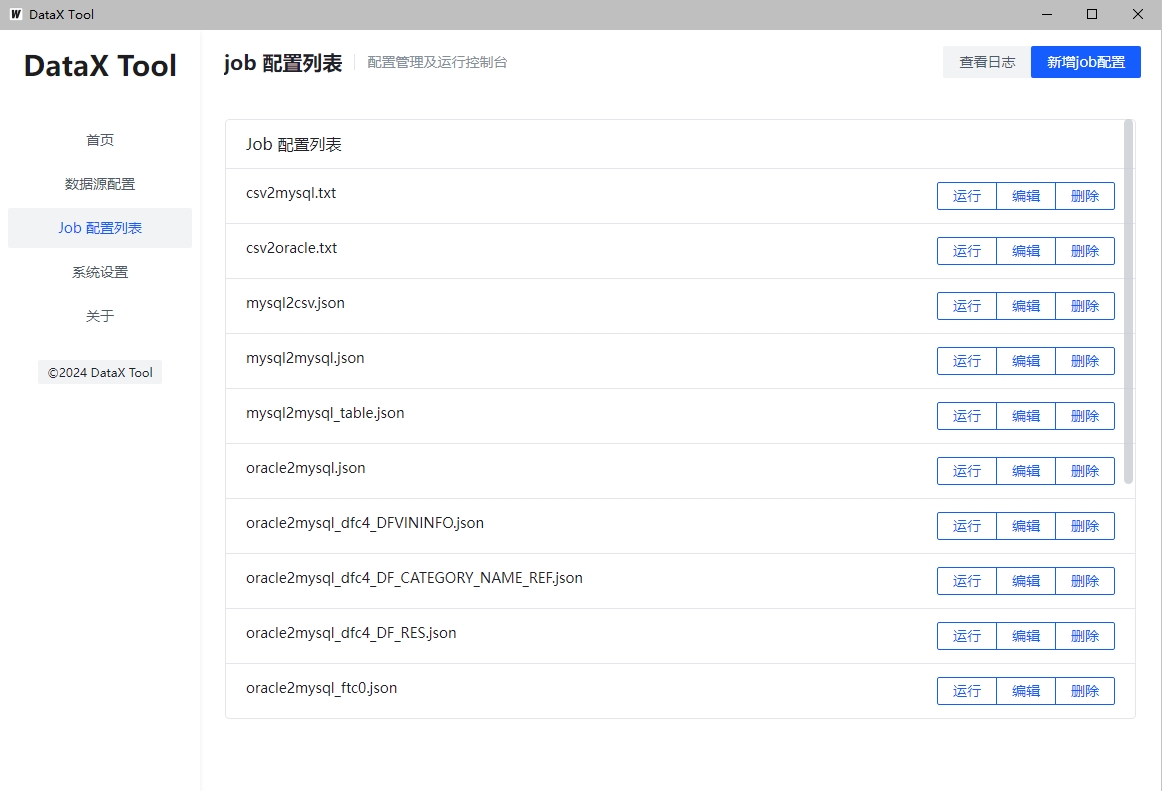Delete the mysql2csv.json job
Screen dimensions: 1162x791
coord(1085,305)
